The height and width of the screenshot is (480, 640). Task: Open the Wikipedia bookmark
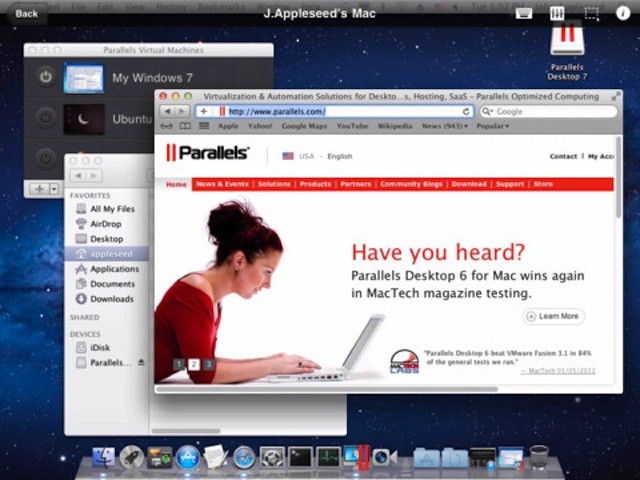[x=395, y=126]
